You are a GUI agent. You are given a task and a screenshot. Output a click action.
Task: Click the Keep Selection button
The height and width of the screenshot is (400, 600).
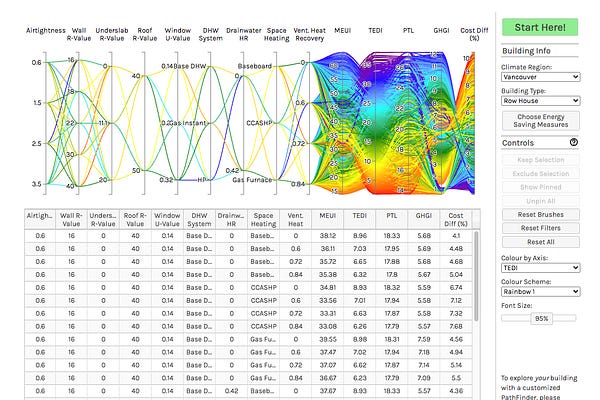(540, 160)
